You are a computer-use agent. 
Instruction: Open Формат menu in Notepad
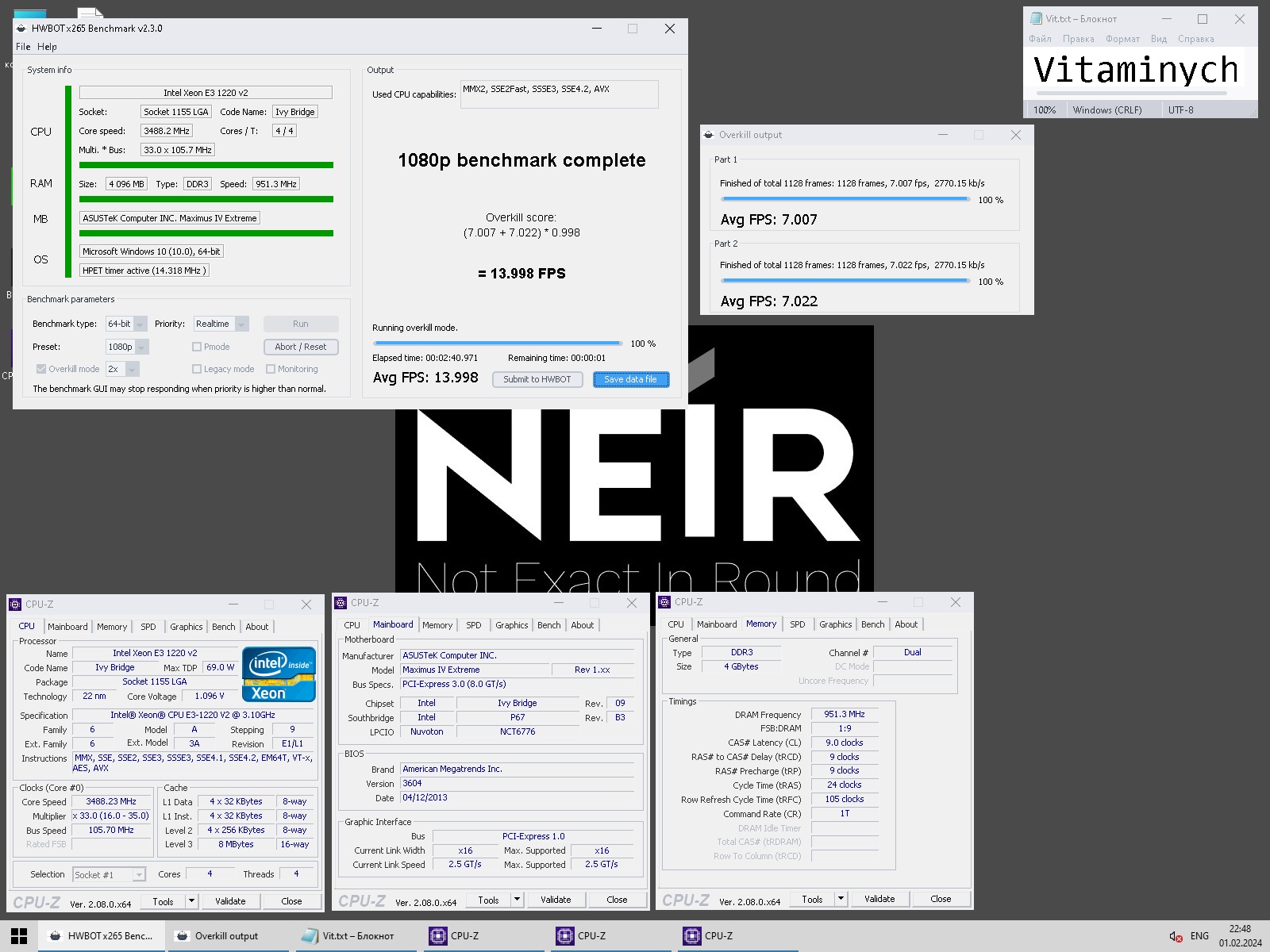click(1122, 39)
